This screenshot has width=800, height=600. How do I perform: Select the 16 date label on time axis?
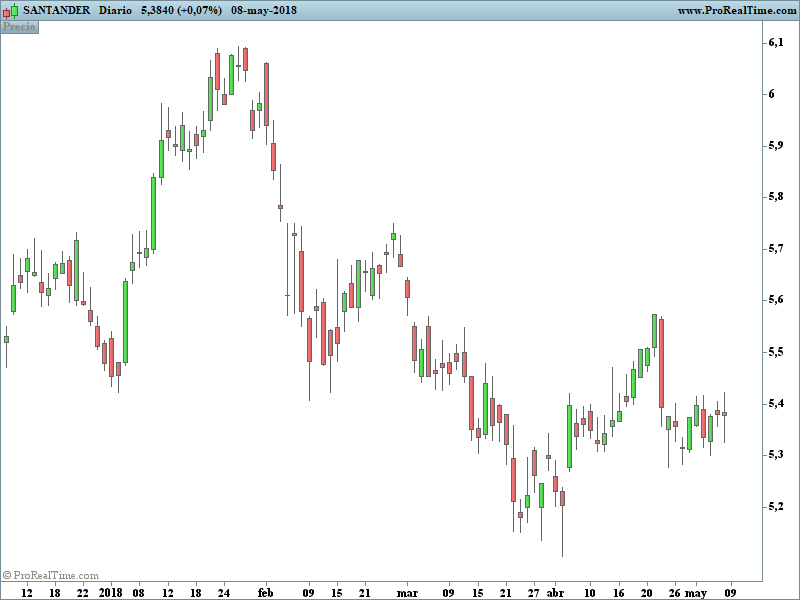[x=618, y=592]
